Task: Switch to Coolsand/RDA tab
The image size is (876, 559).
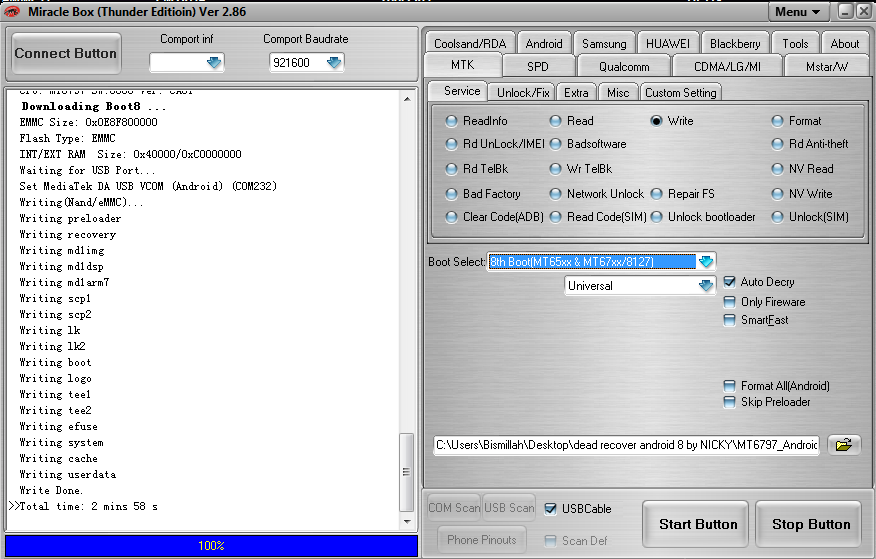Action: click(x=470, y=44)
